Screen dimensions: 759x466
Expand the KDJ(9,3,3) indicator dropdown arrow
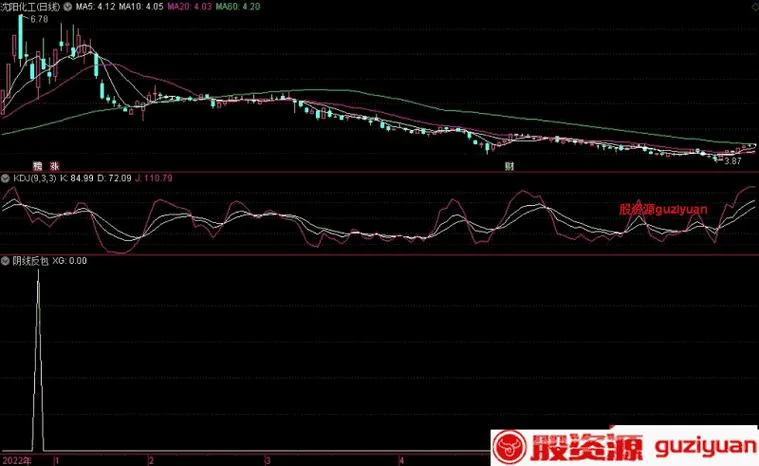coord(5,179)
